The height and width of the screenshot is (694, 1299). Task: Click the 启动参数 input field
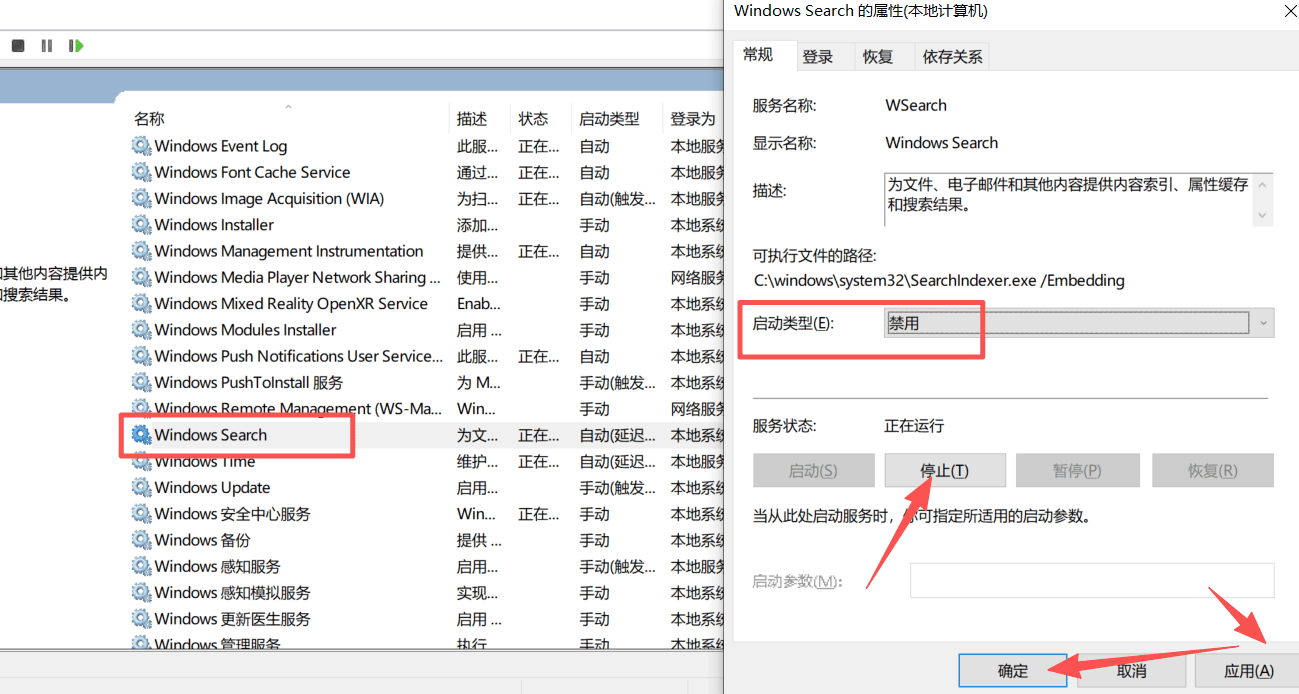tap(1092, 580)
